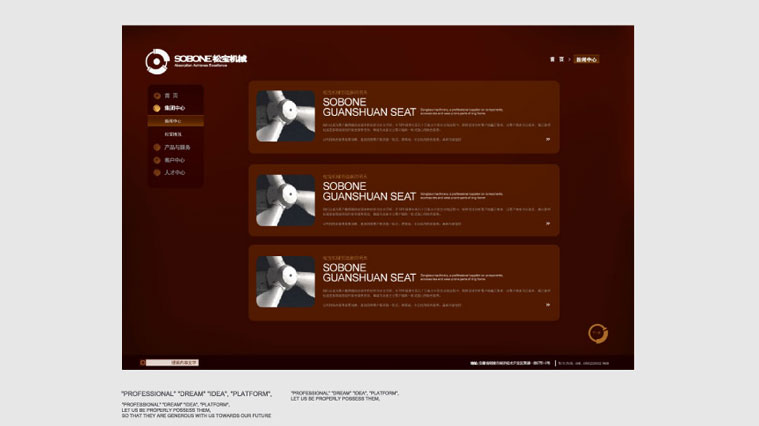This screenshot has height=426, width=759.
Task: Expand first article via its arrow icon
Action: (x=547, y=139)
